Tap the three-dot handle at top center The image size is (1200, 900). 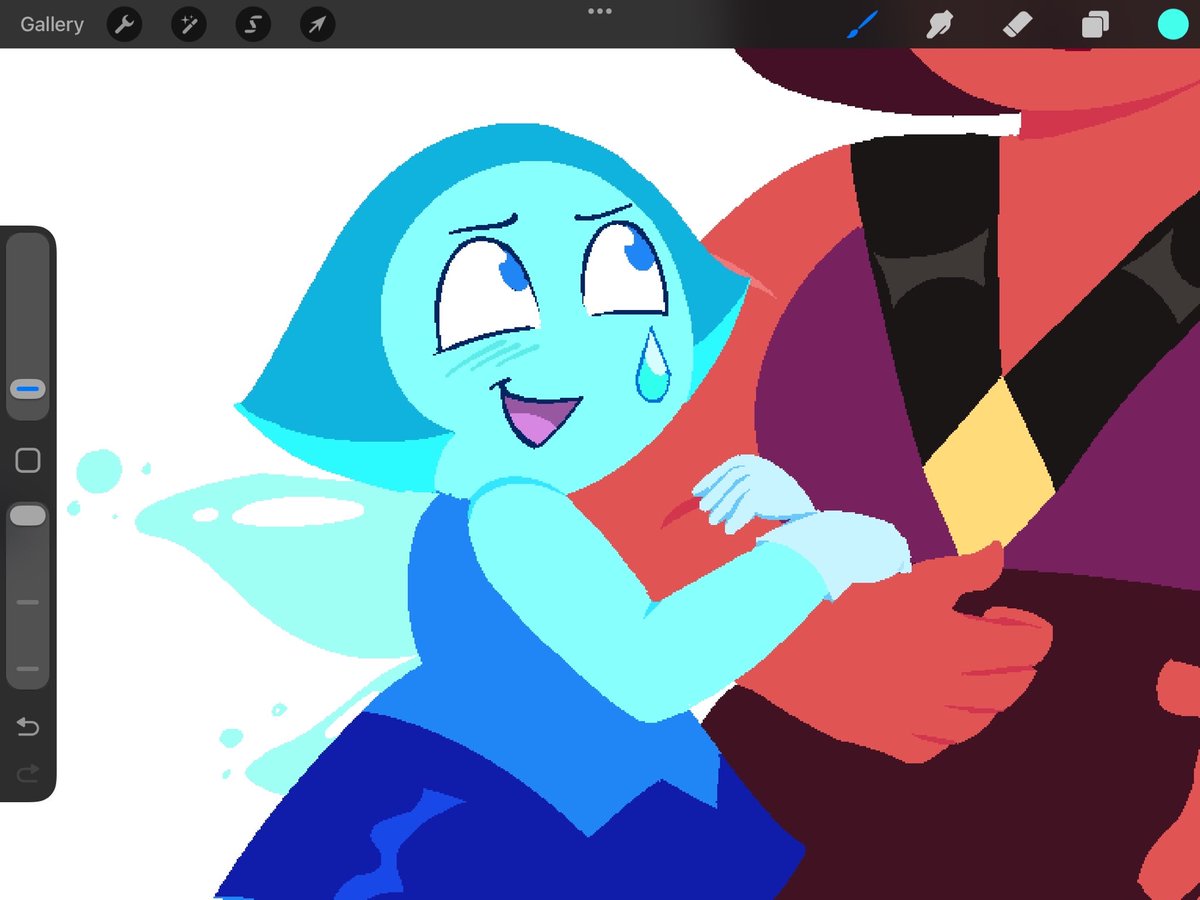tap(600, 11)
